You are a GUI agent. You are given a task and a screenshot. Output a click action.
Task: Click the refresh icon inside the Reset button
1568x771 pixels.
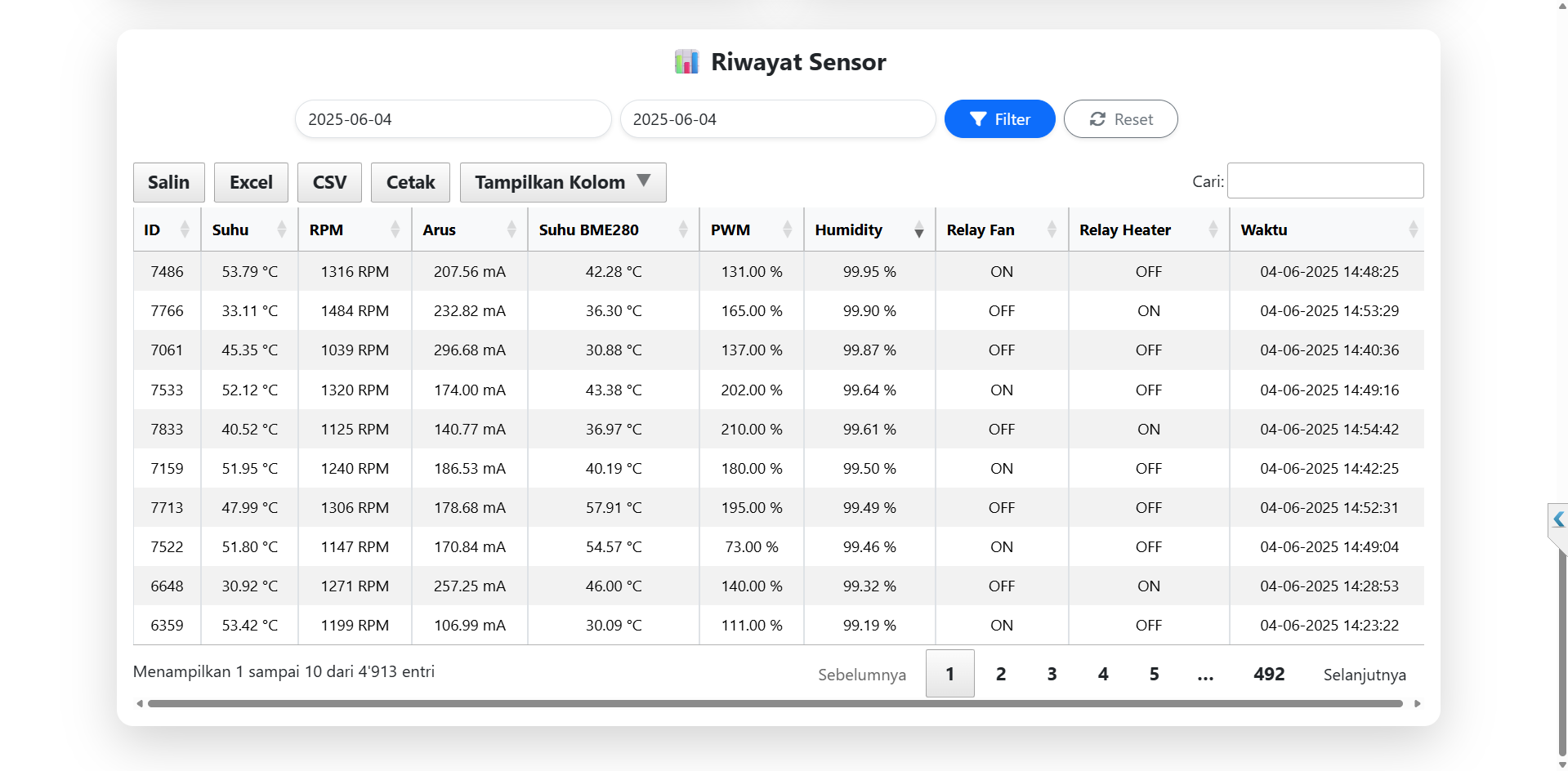pyautogui.click(x=1097, y=118)
